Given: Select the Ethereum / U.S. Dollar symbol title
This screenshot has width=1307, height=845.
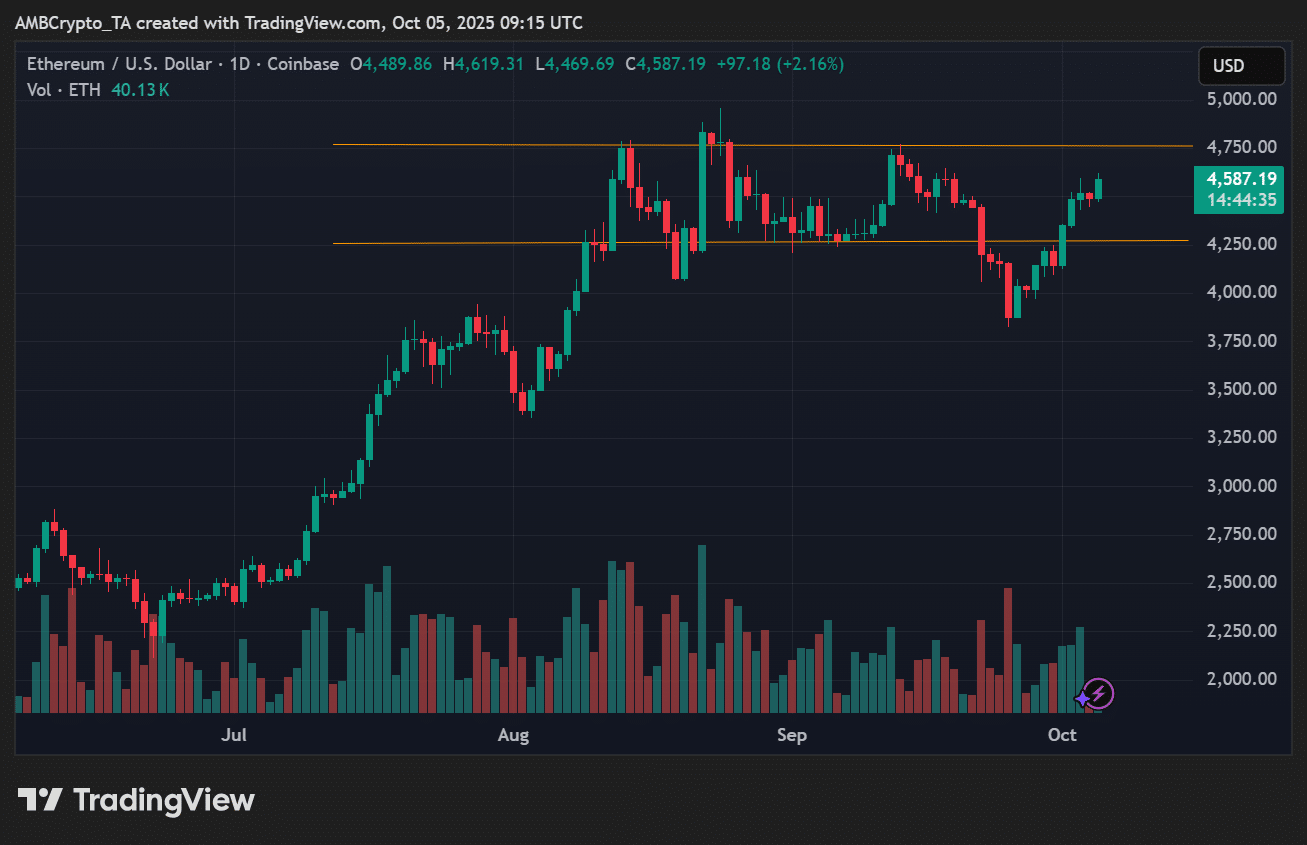Looking at the screenshot, I should pyautogui.click(x=118, y=64).
